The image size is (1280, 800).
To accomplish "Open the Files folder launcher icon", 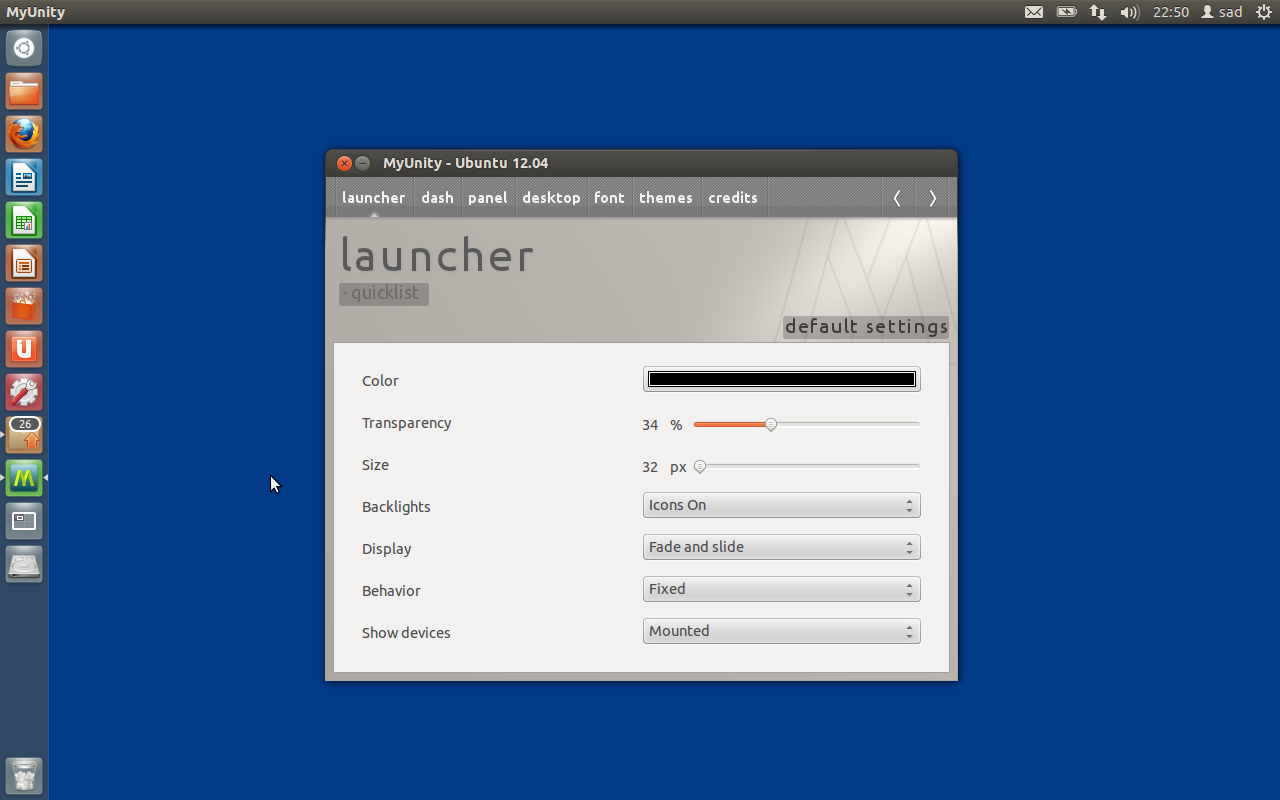I will 24,91.
